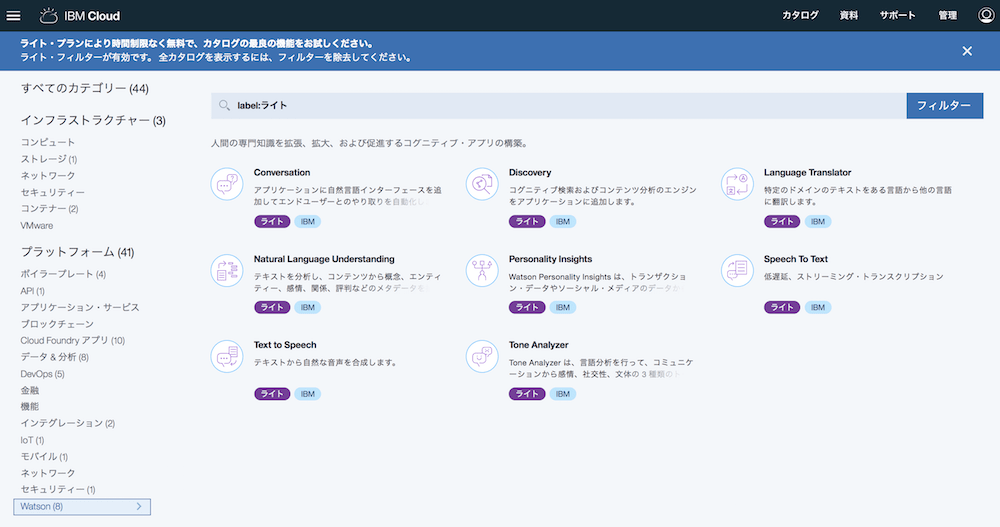Select VMware category
This screenshot has height=527, width=1000.
[x=37, y=225]
